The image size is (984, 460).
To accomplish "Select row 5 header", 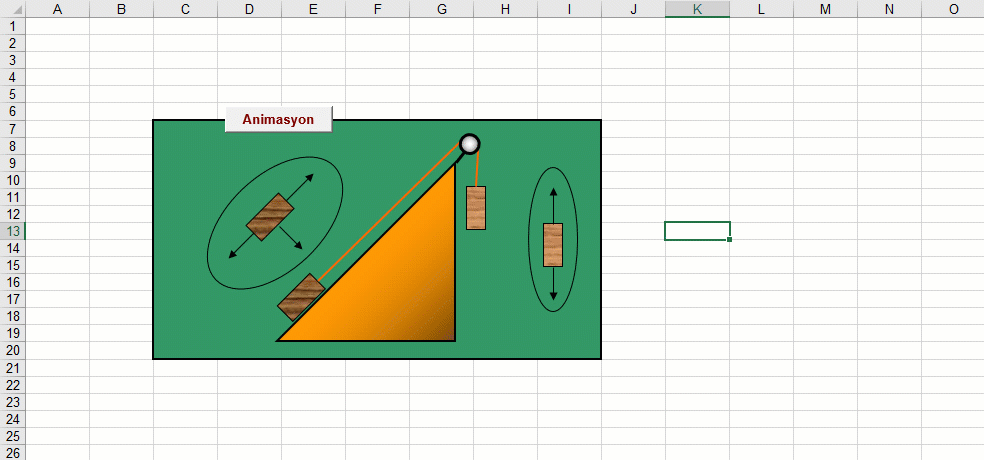I will 13,94.
